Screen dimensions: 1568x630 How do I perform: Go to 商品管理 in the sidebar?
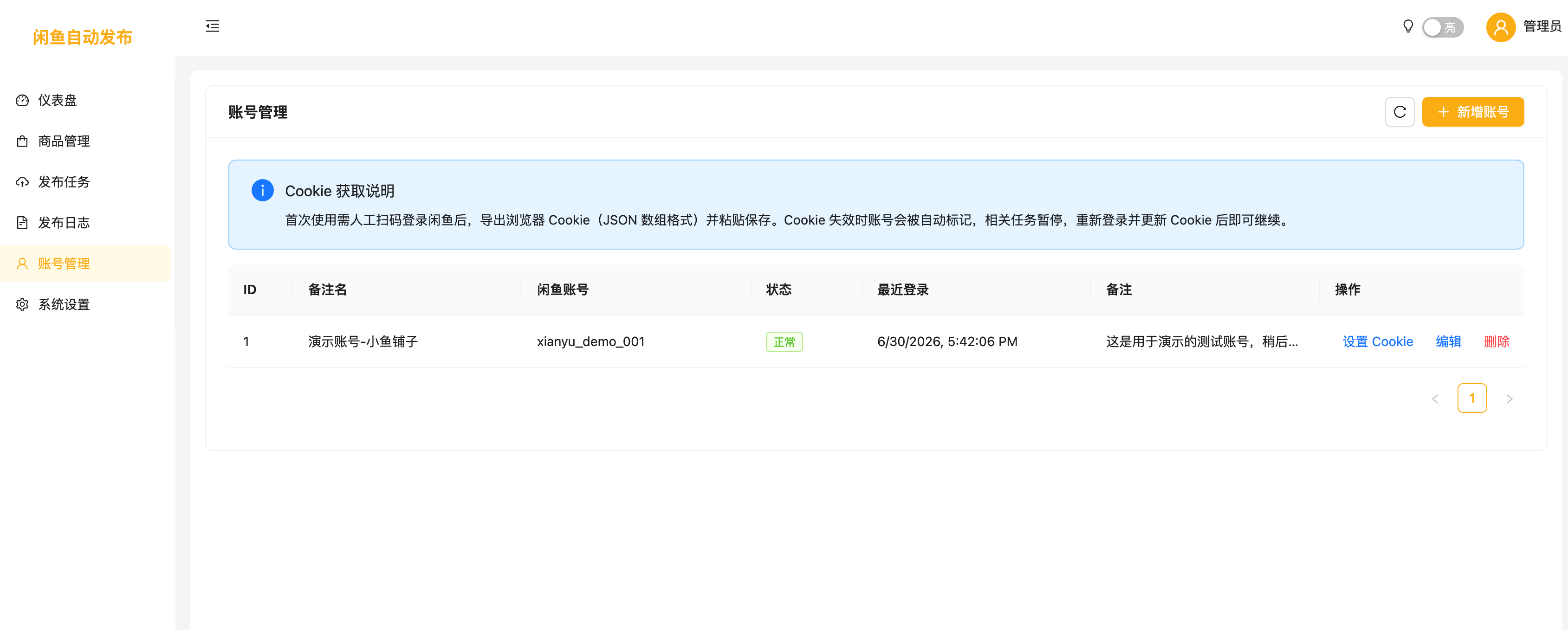pos(86,141)
